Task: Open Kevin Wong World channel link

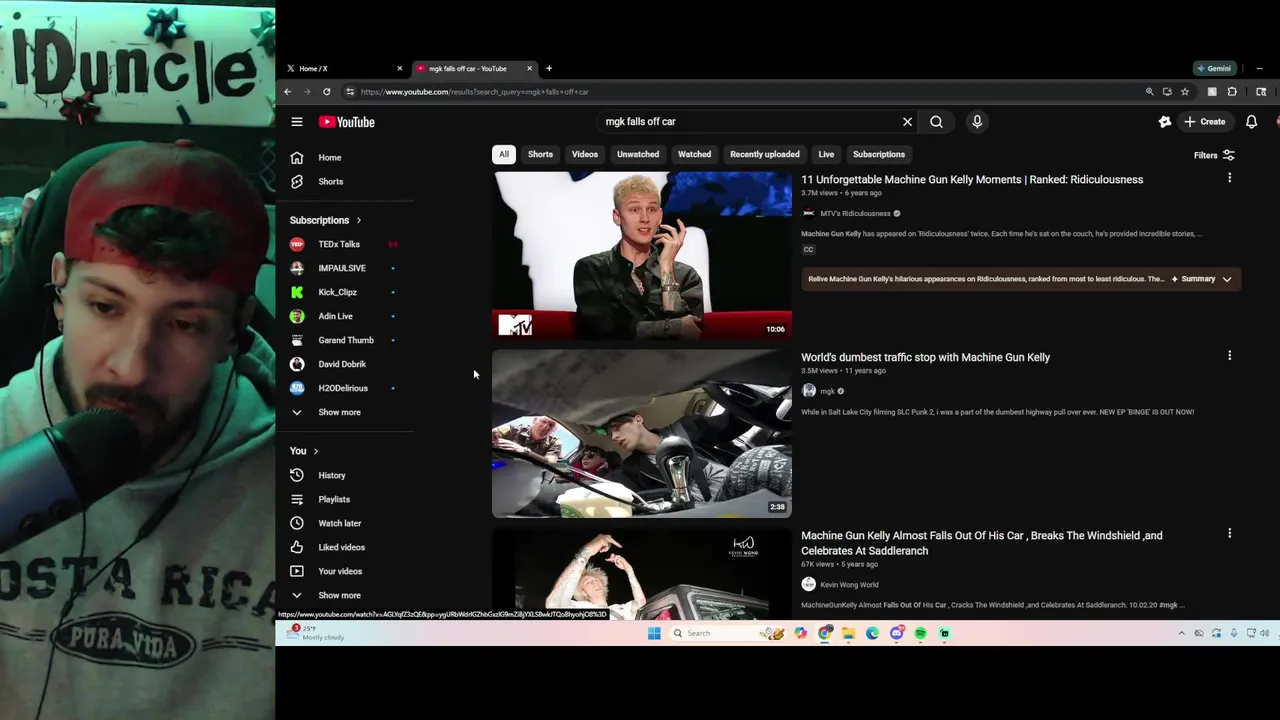Action: [849, 585]
